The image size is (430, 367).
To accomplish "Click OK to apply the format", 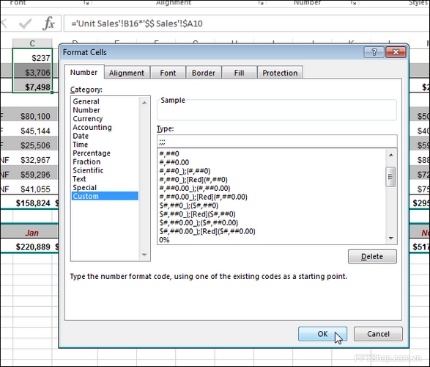I will (x=322, y=334).
